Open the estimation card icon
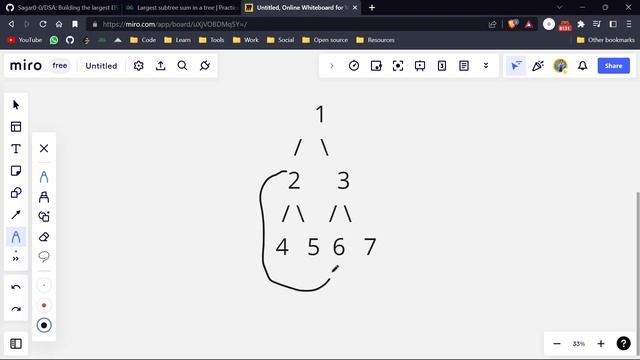Image resolution: width=640 pixels, height=360 pixels. click(x=442, y=66)
